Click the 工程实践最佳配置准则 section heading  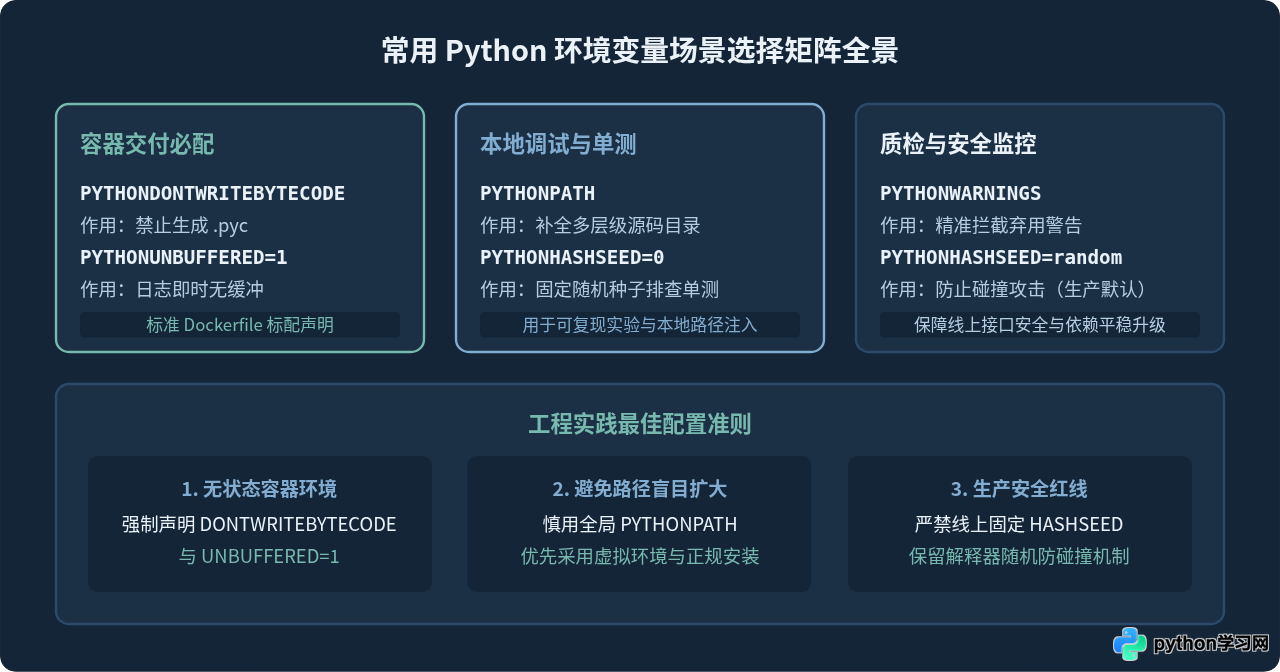(x=640, y=424)
